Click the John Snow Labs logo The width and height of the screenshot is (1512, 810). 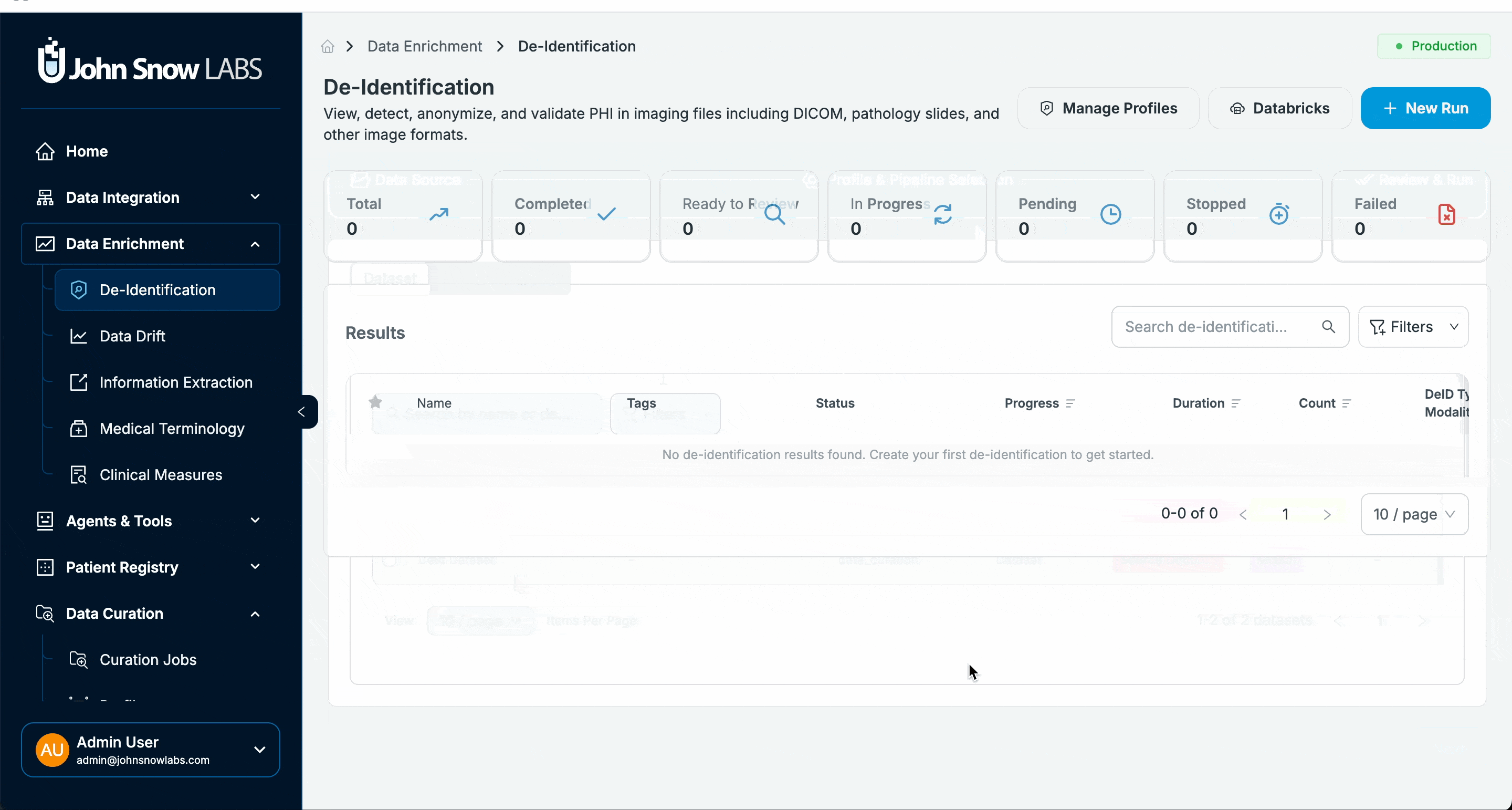click(x=150, y=61)
